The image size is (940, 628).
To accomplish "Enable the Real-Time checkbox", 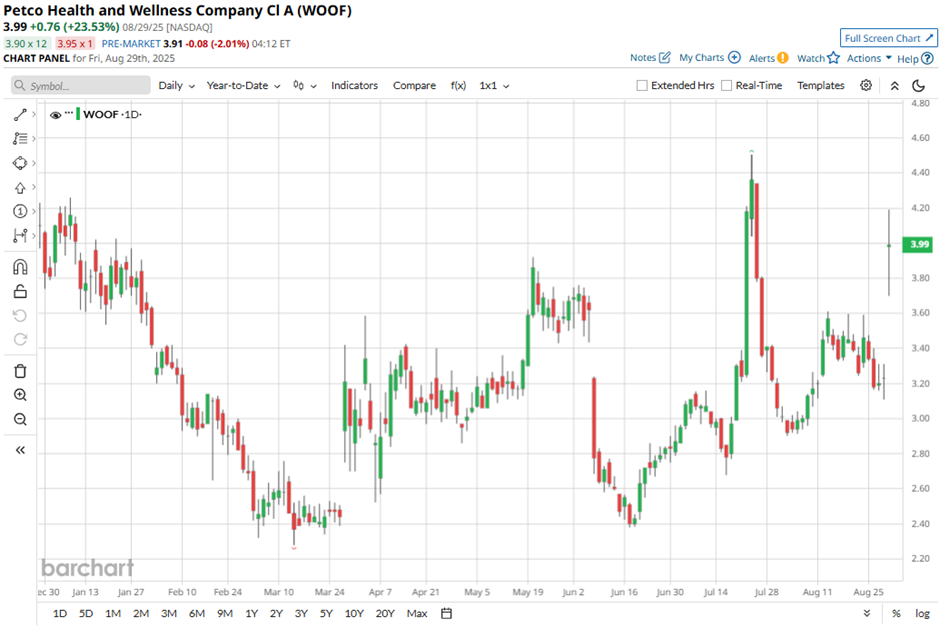I will (727, 86).
